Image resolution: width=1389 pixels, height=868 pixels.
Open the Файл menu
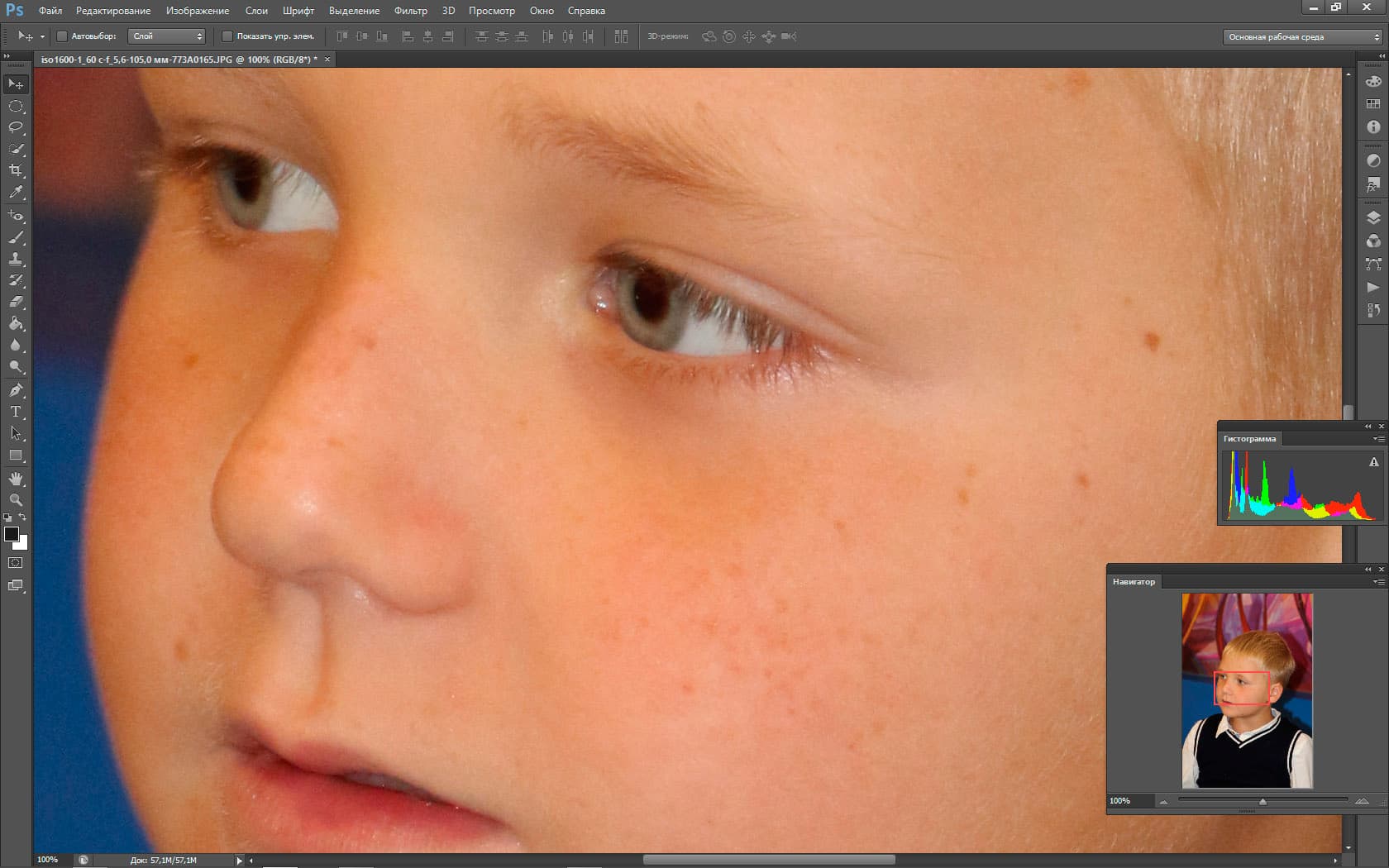pos(50,11)
